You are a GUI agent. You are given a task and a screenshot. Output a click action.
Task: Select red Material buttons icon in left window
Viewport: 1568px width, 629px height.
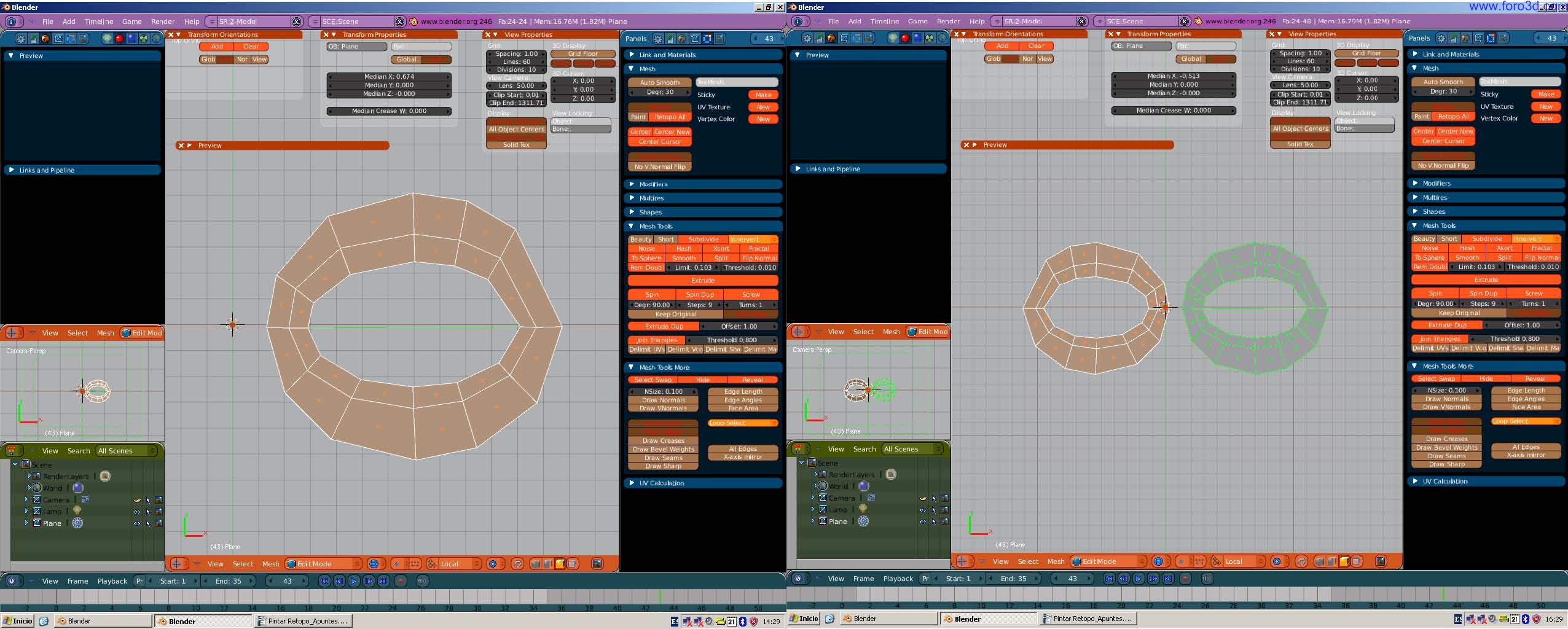coord(119,39)
